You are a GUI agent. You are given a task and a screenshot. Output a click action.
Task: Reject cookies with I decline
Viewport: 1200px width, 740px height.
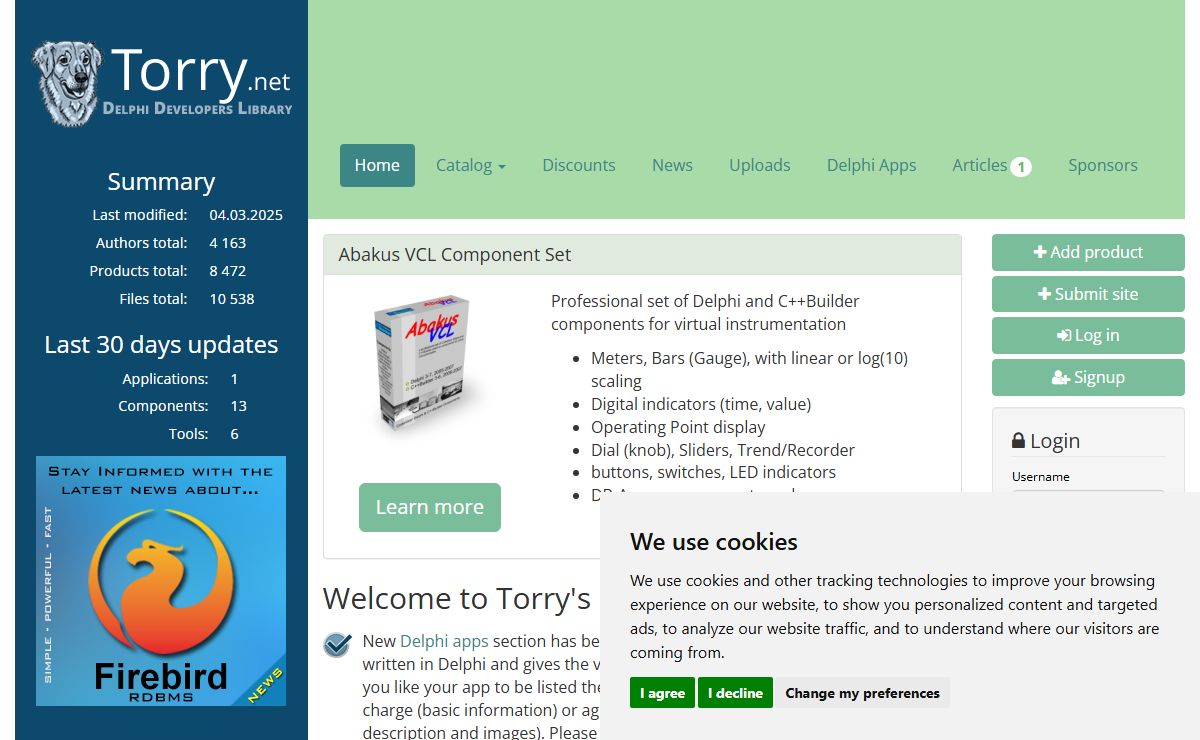click(735, 693)
